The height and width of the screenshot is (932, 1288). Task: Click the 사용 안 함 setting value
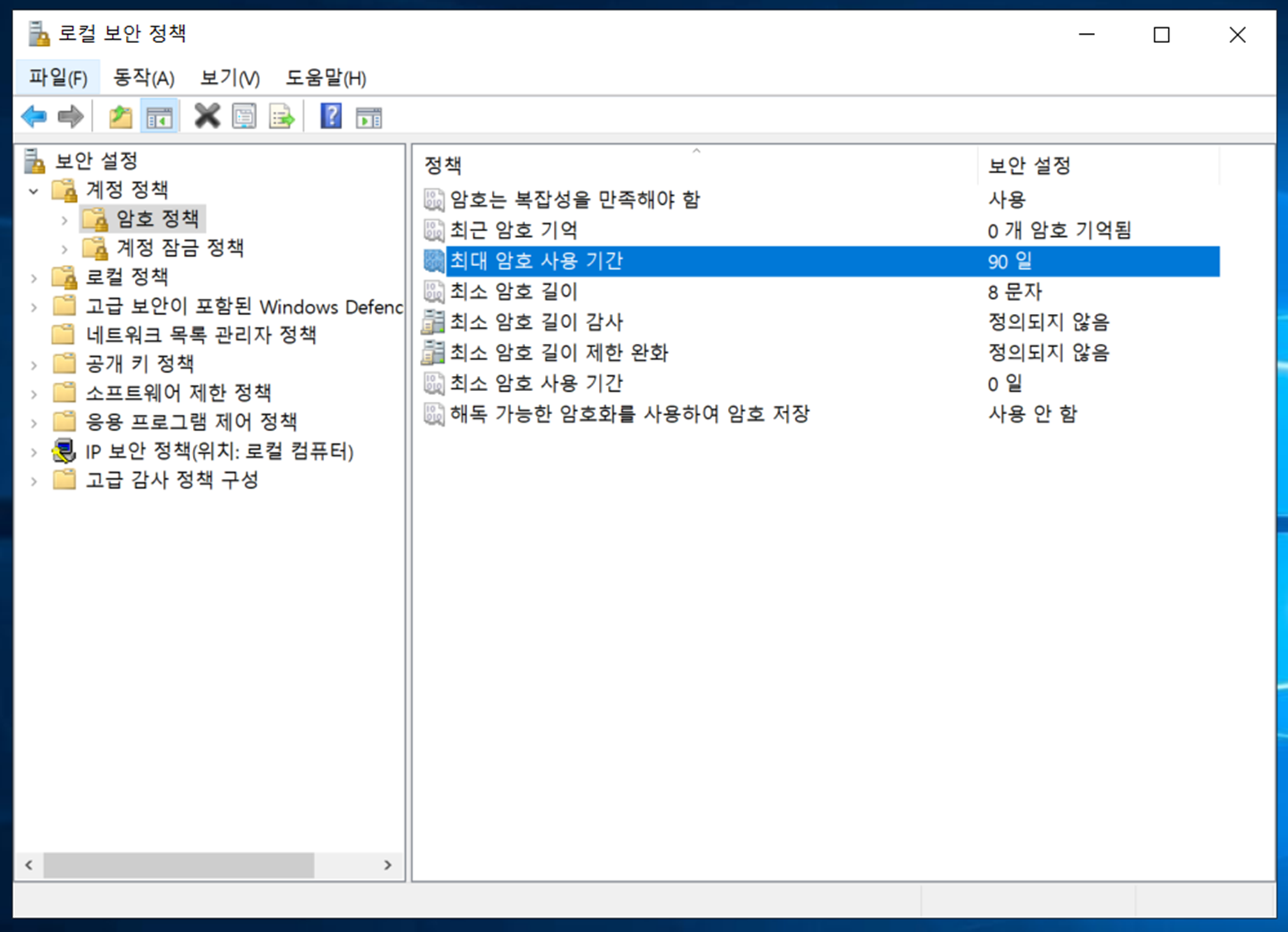[x=1032, y=414]
